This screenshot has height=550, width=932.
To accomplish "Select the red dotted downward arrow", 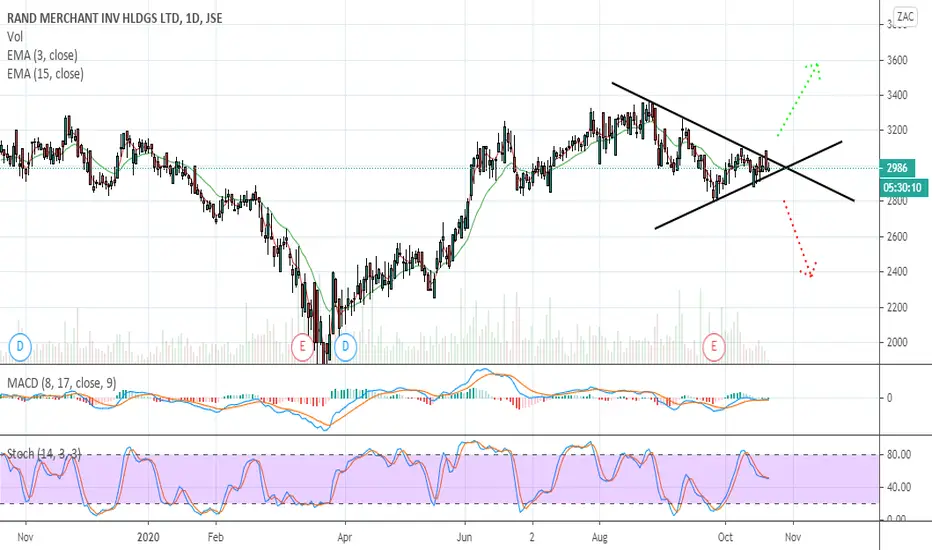I will tap(800, 238).
